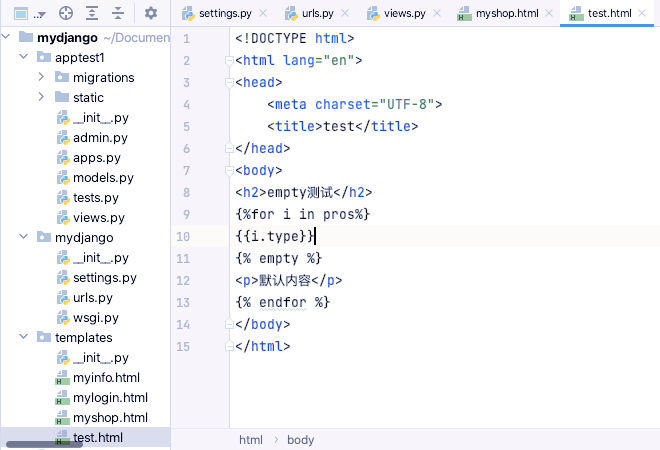The image size is (660, 450).
Task: Close the settings.py editor tab
Action: point(263,13)
